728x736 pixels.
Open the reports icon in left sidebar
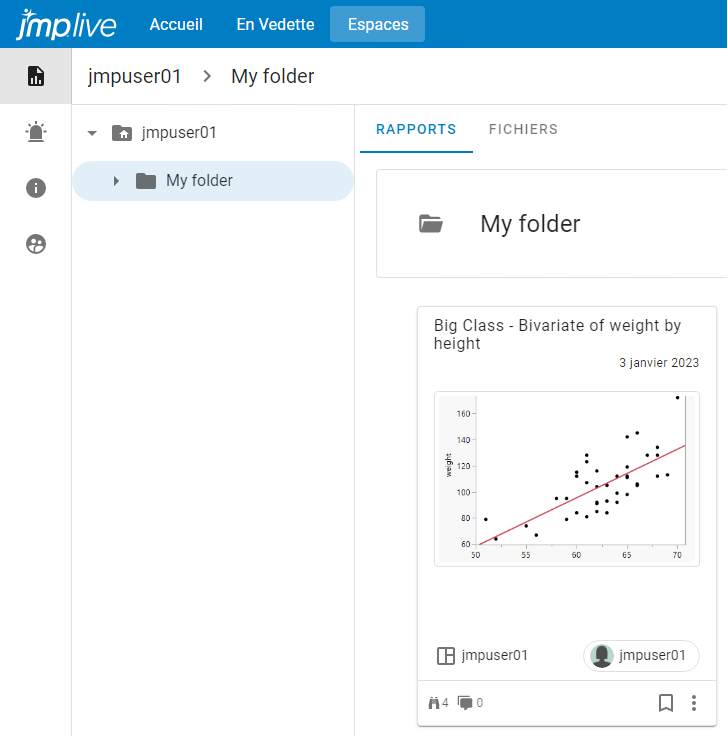click(x=36, y=76)
